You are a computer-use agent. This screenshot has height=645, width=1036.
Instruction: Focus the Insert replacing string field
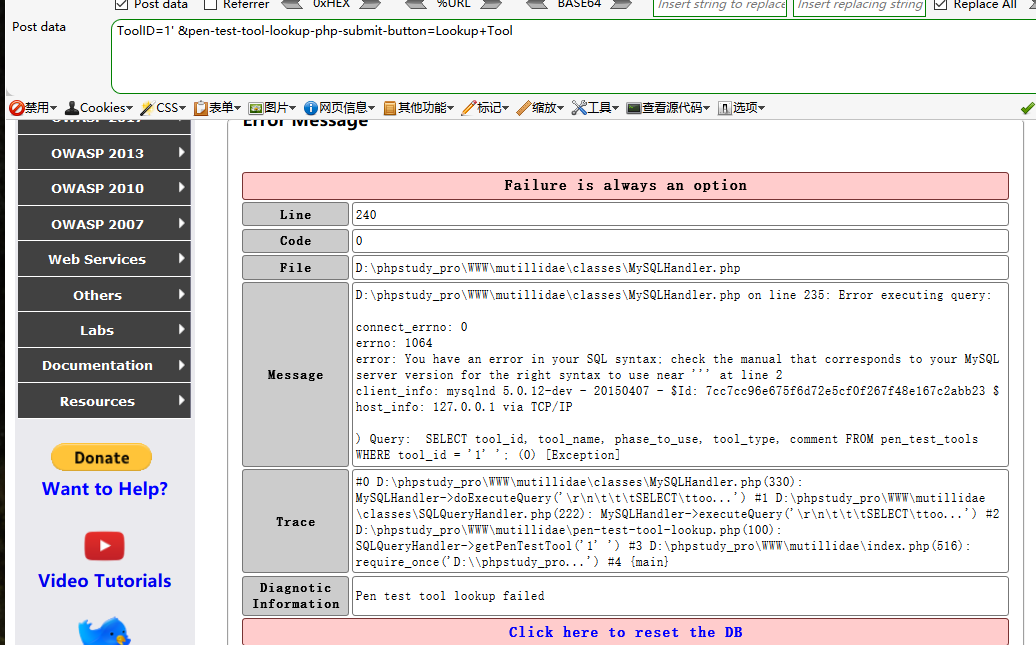(x=860, y=5)
